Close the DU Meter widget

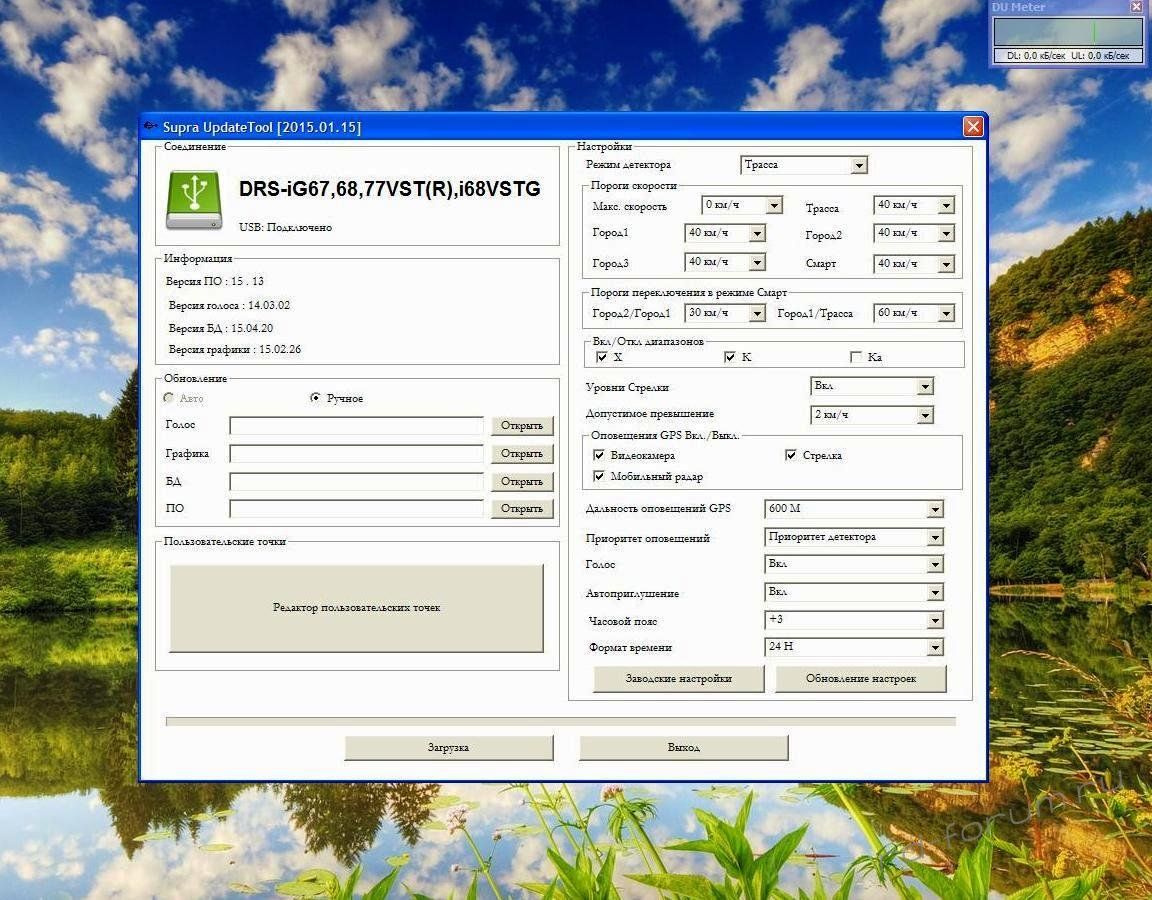point(1136,7)
